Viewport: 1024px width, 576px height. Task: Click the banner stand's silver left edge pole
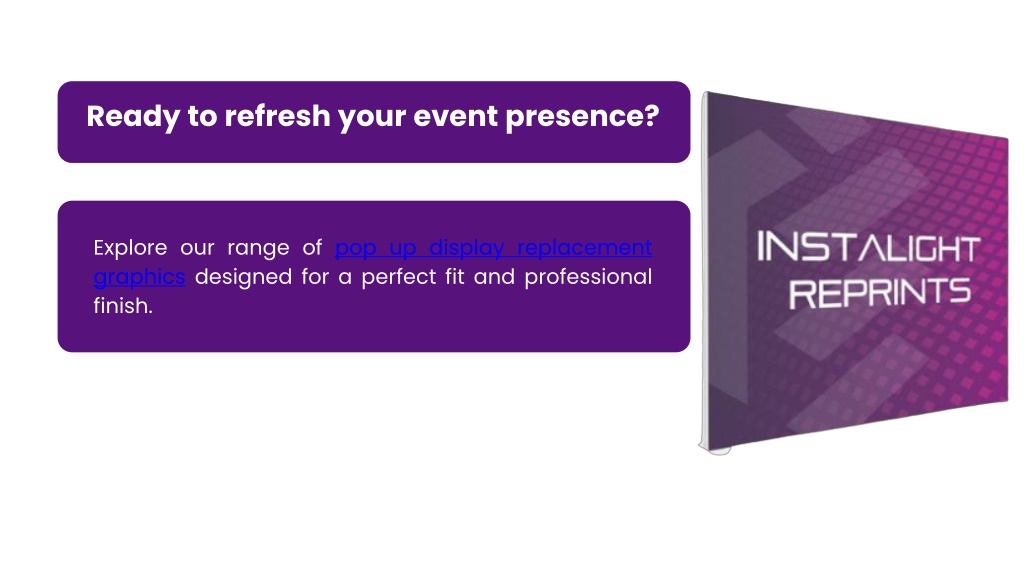click(705, 269)
